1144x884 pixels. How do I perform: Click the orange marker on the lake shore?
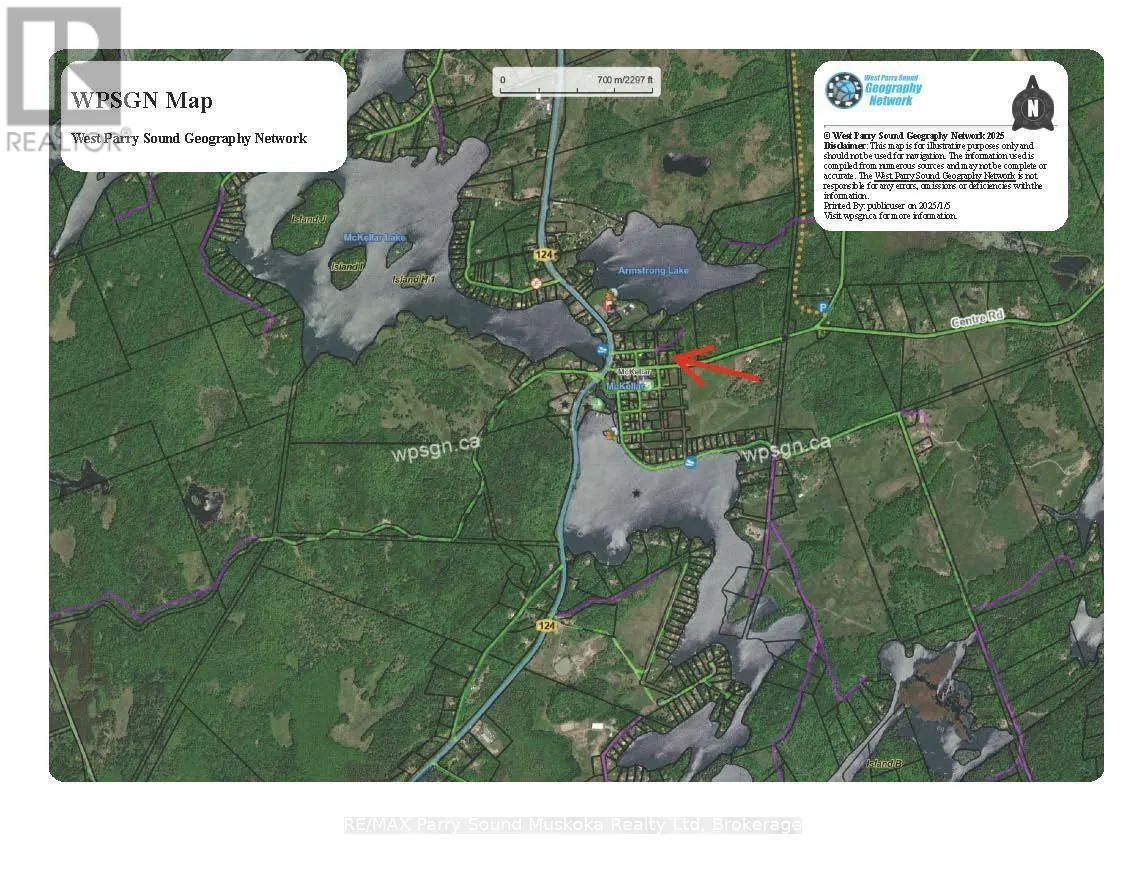point(609,434)
